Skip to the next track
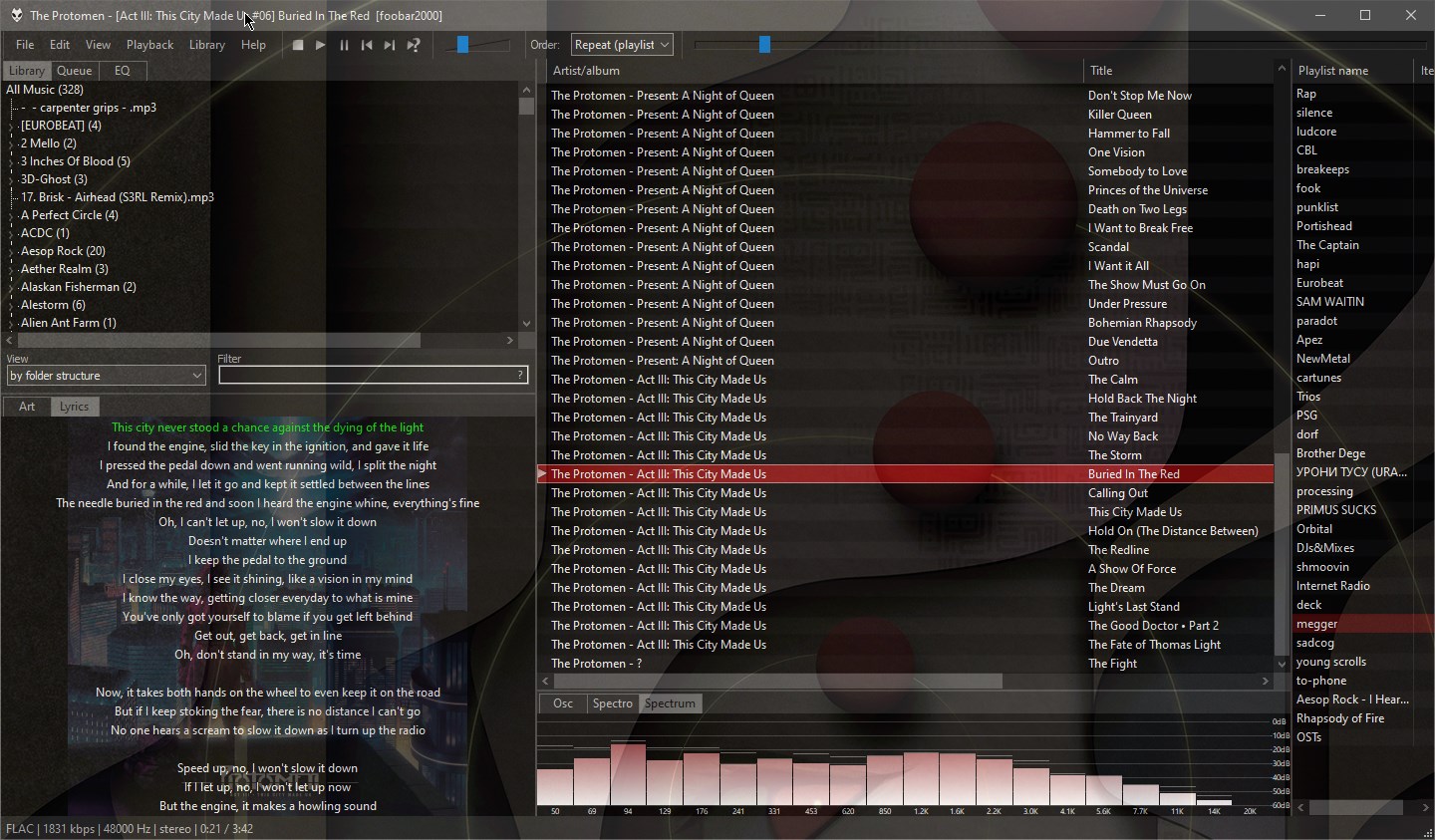This screenshot has height=840, width=1435. (x=390, y=45)
